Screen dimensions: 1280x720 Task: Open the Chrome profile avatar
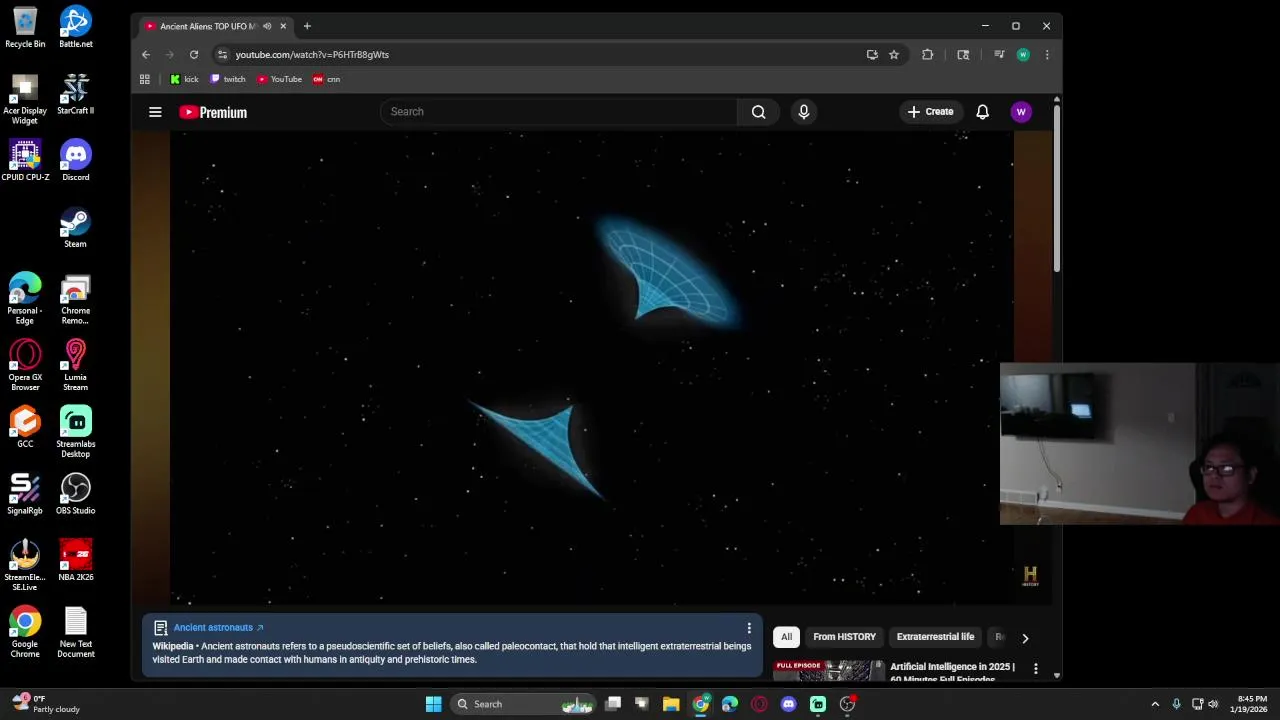(1022, 55)
